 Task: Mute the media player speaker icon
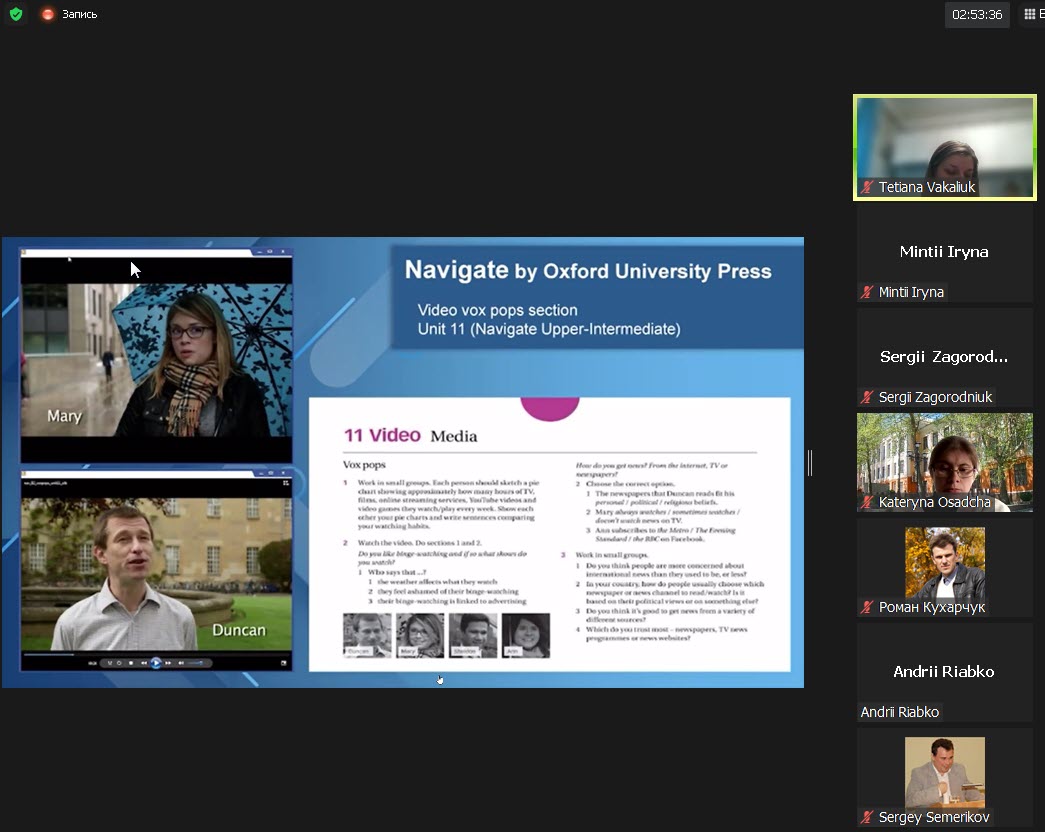[x=181, y=663]
